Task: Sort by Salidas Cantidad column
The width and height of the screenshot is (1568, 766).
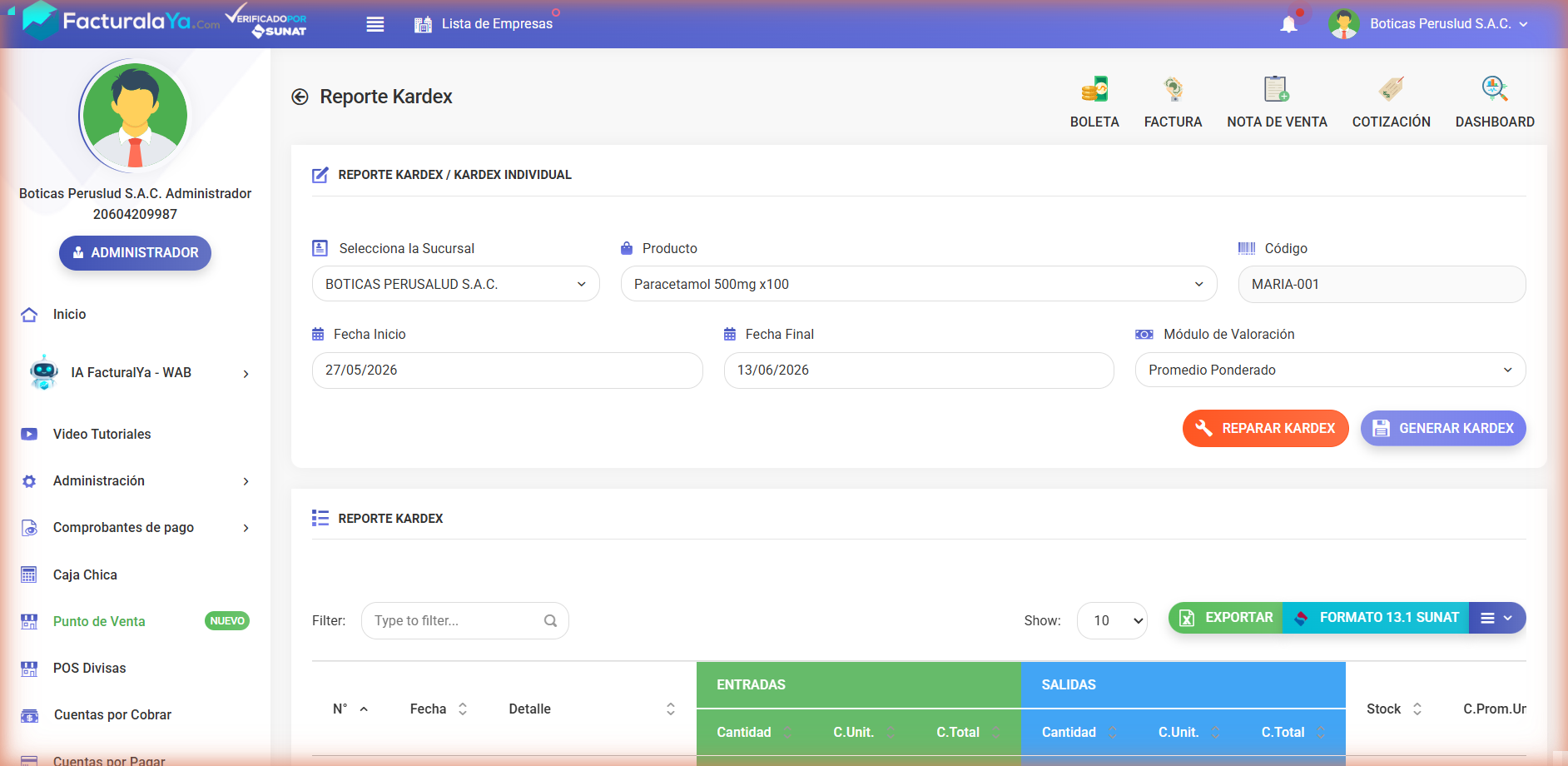Action: click(1080, 733)
